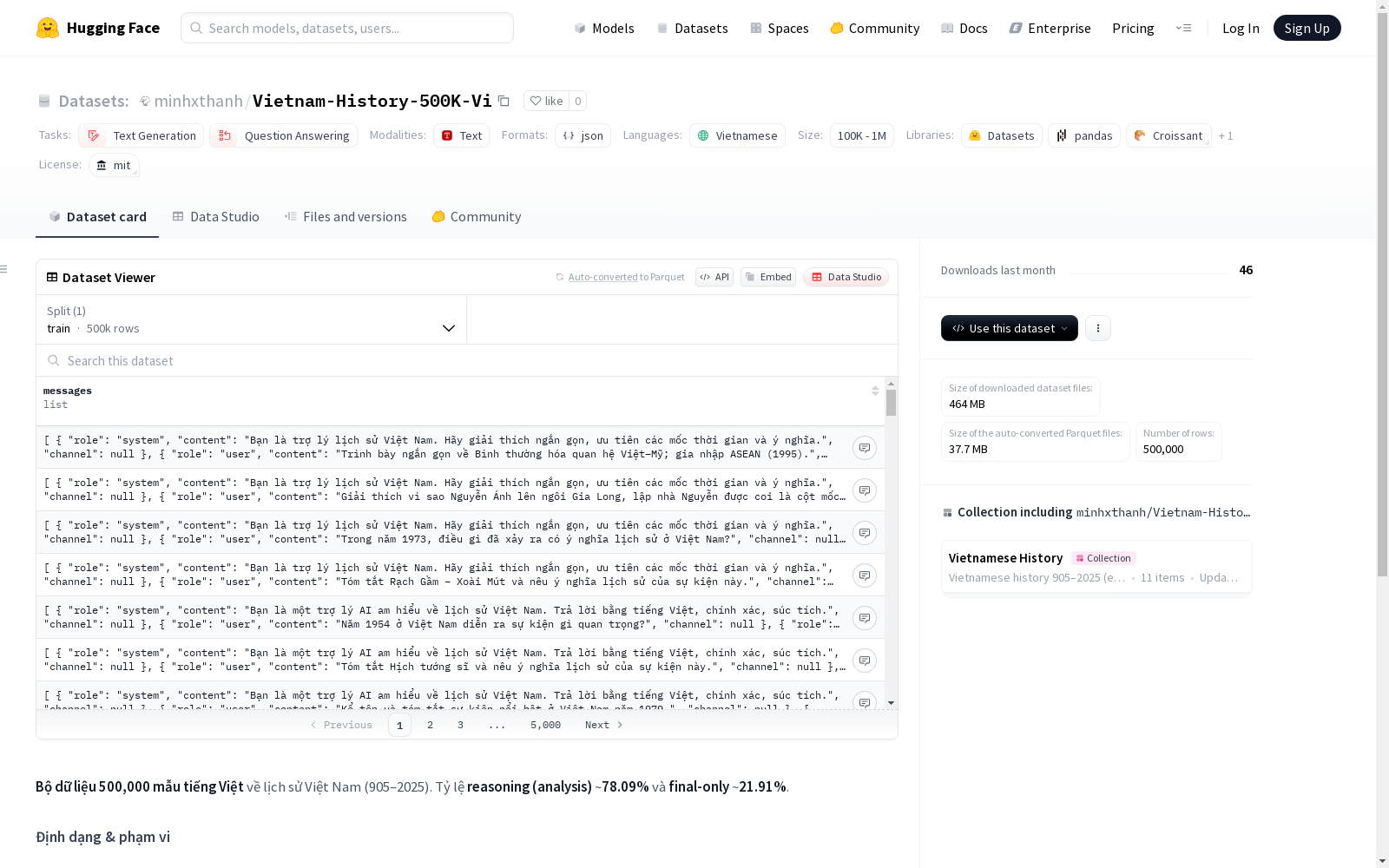Open the chat icon for the Nguyễn Ánh row
Screen dimensions: 1389x868
click(864, 490)
